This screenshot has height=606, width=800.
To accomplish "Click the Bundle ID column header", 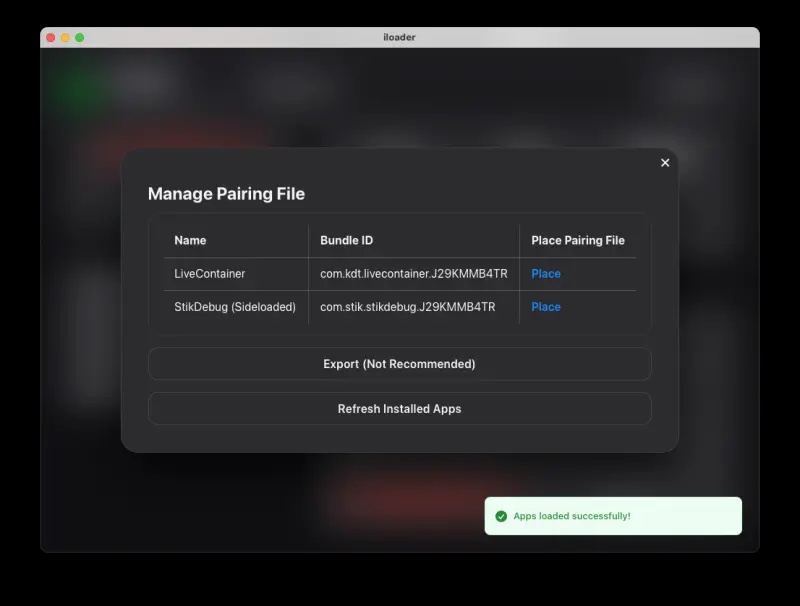I will 346,240.
